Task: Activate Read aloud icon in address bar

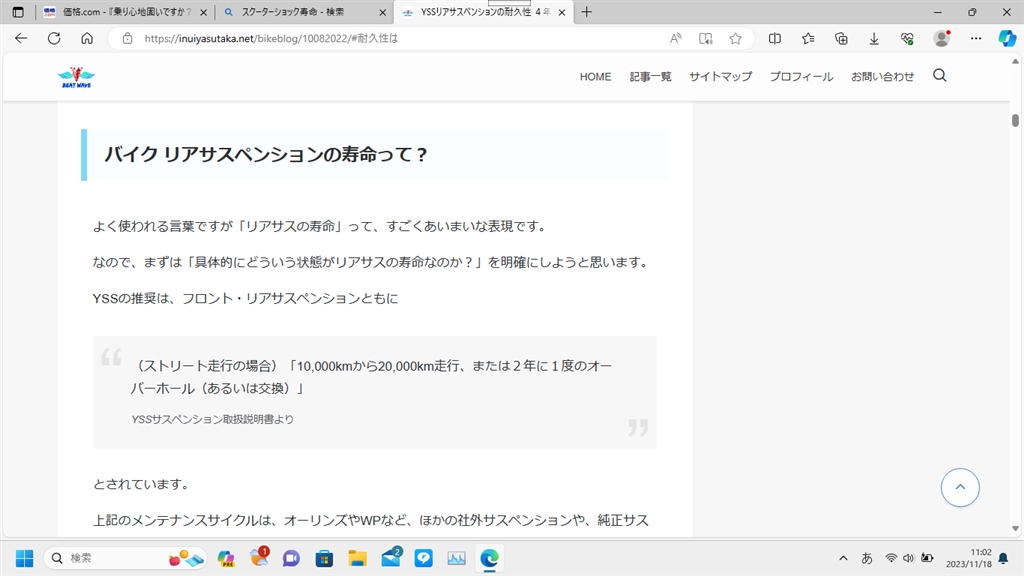Action: [x=676, y=39]
